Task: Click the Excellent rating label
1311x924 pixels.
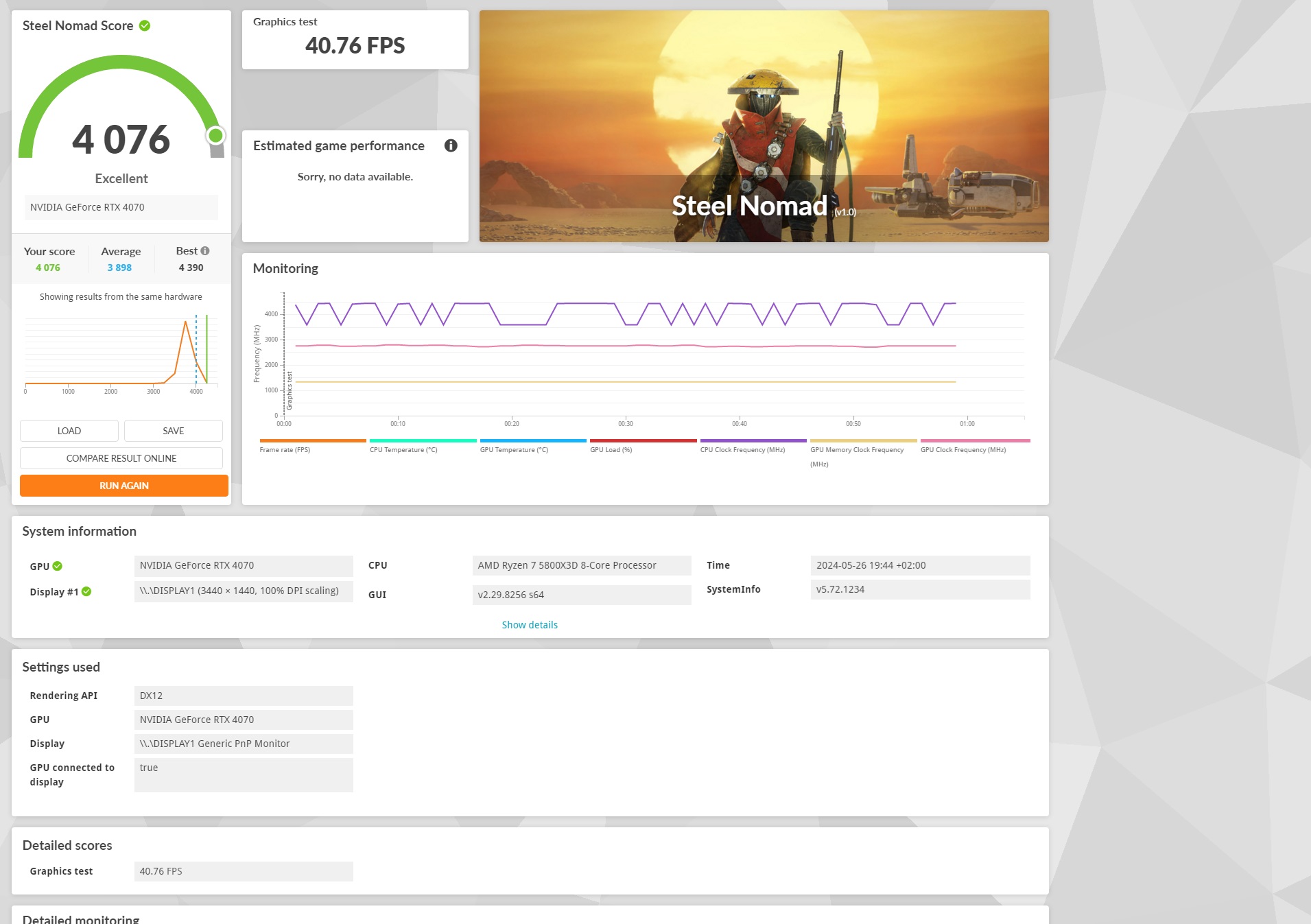Action: 121,178
